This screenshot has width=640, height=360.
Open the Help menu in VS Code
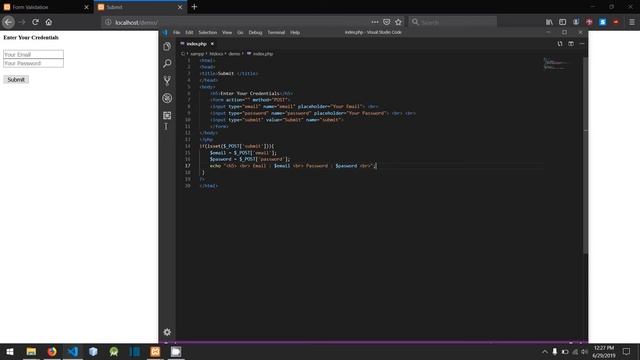click(295, 32)
